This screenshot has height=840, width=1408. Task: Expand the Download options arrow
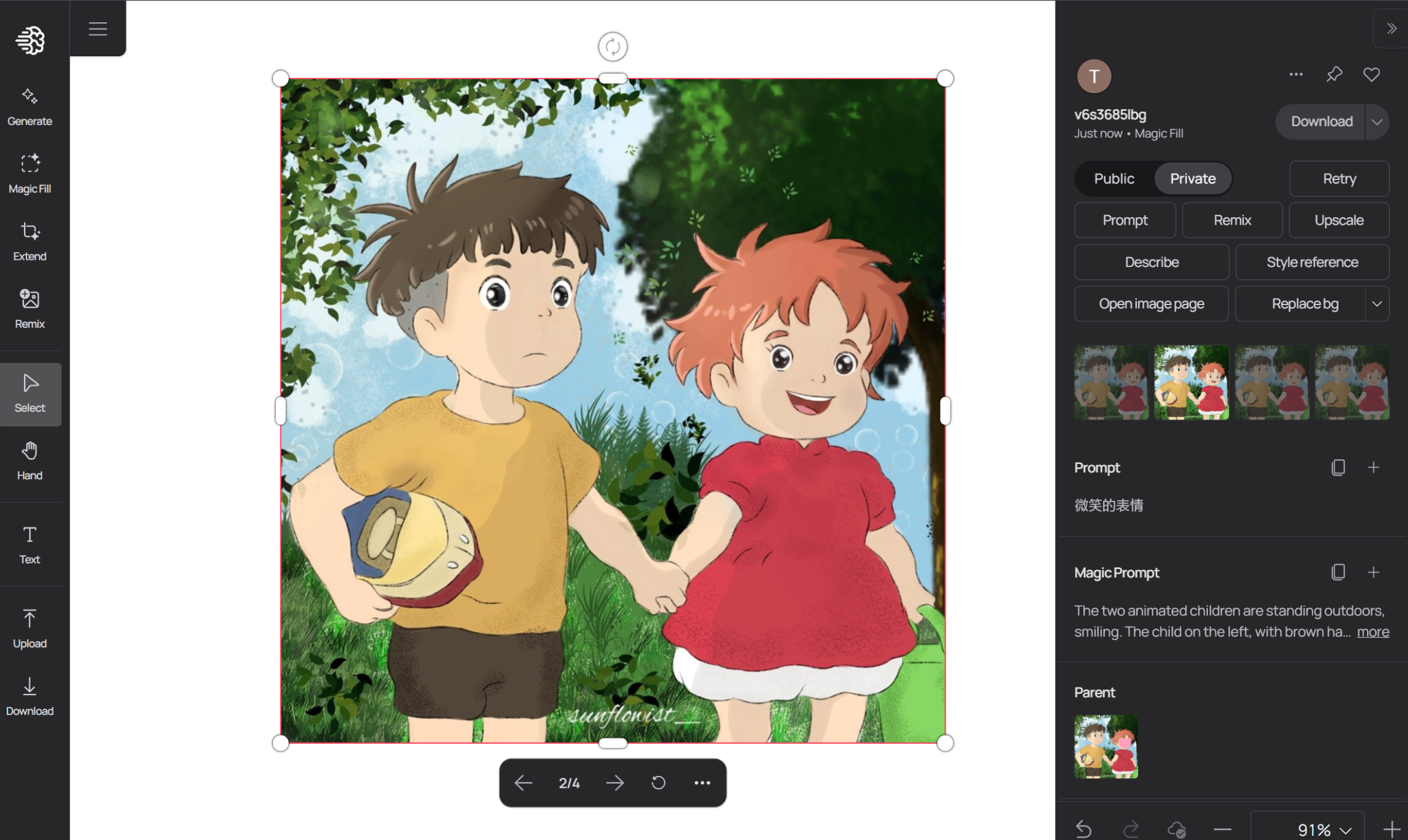click(x=1377, y=121)
